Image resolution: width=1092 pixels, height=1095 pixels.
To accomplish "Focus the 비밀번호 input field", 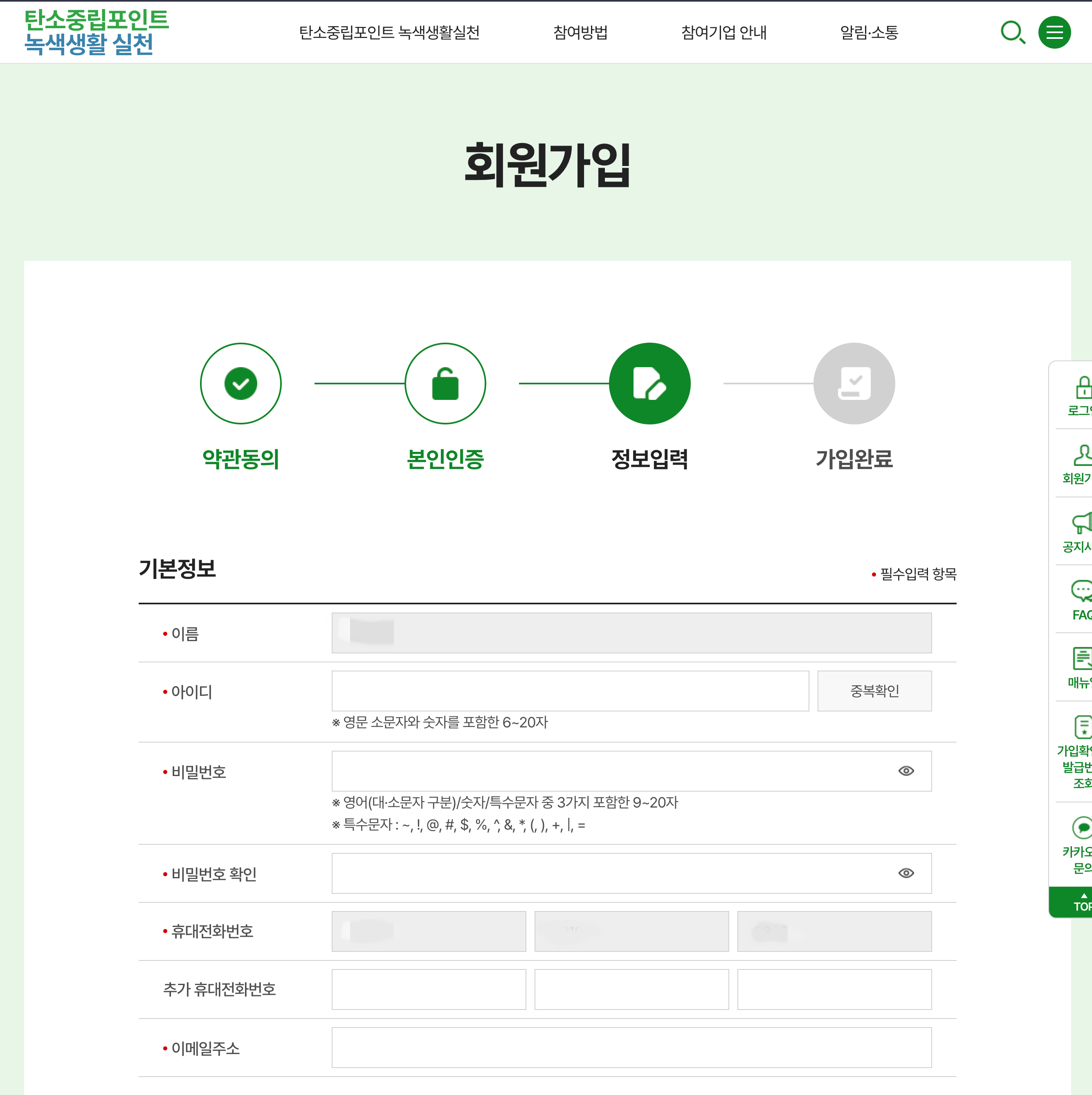I will coord(631,771).
